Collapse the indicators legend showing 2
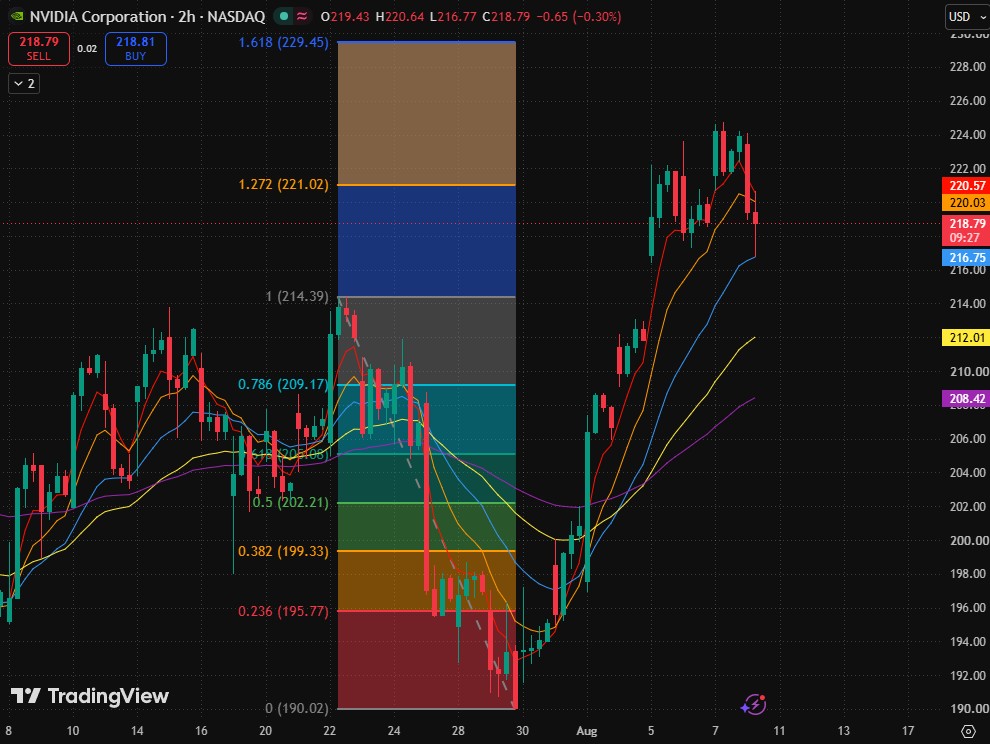The image size is (990, 744). pos(24,83)
